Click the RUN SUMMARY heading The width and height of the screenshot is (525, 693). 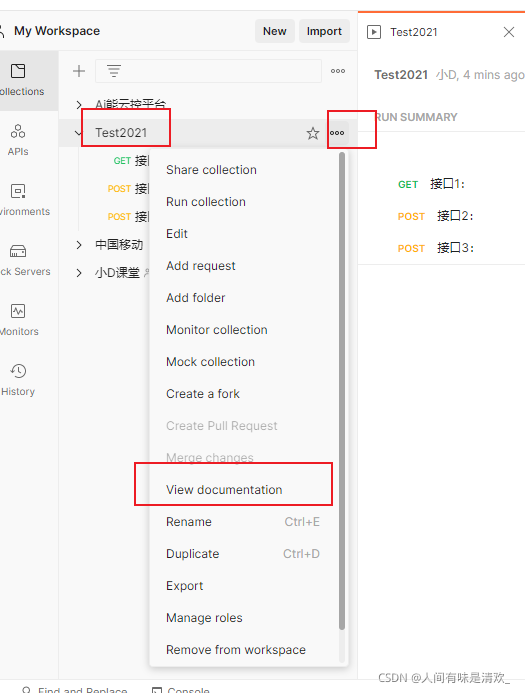click(416, 117)
